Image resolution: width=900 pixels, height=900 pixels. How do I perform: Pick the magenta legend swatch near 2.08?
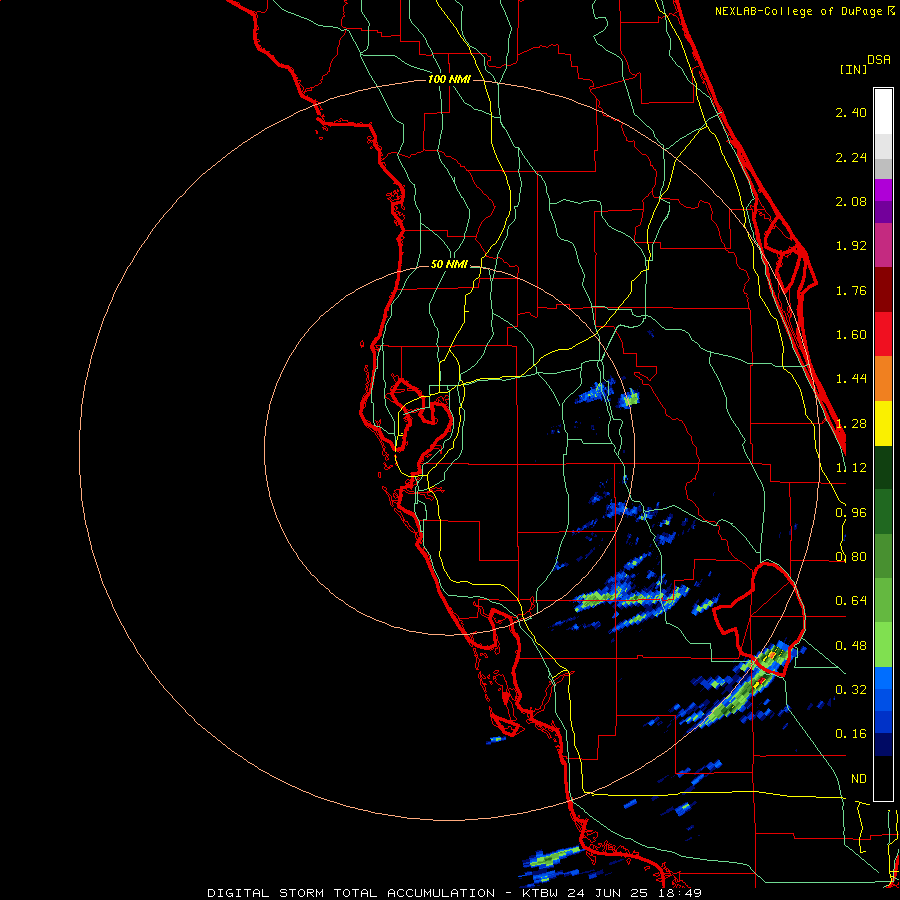883,190
